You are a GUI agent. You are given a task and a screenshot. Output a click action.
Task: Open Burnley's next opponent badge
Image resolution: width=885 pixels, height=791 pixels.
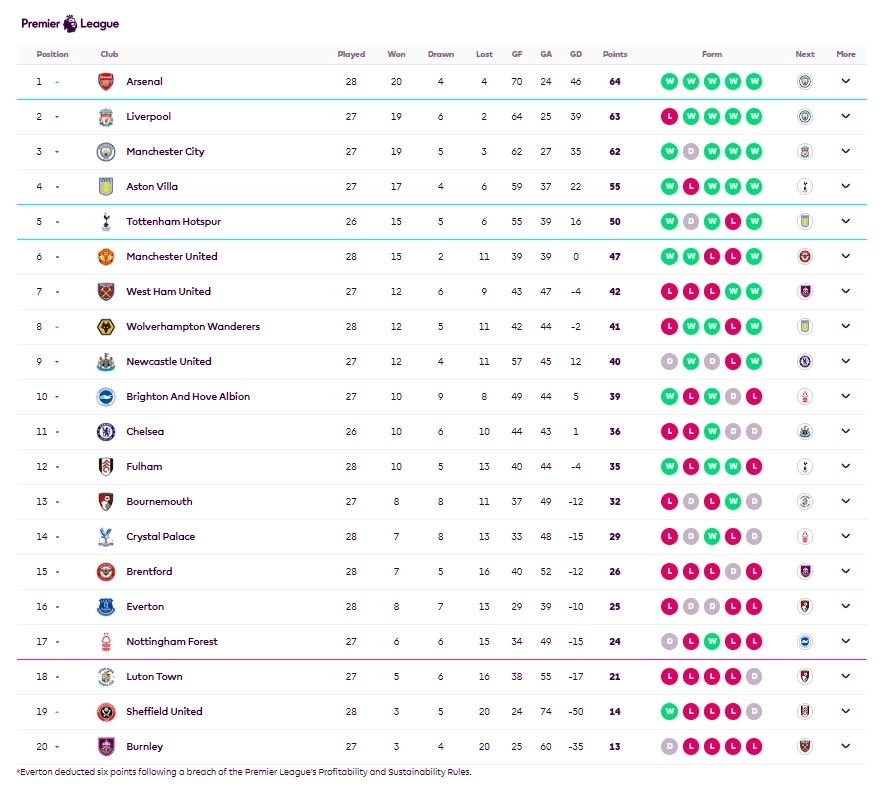805,747
